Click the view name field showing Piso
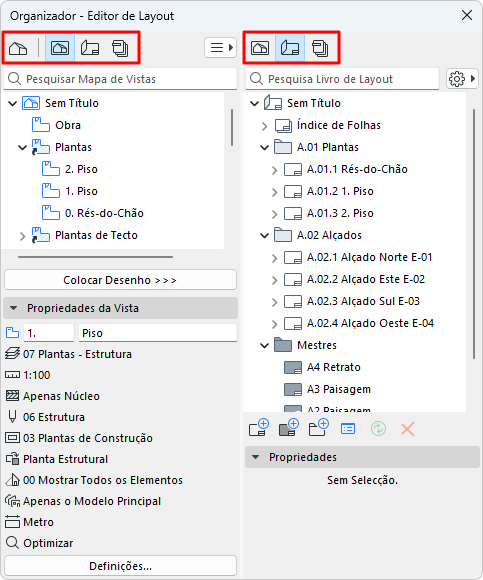The height and width of the screenshot is (580, 483). click(x=158, y=333)
